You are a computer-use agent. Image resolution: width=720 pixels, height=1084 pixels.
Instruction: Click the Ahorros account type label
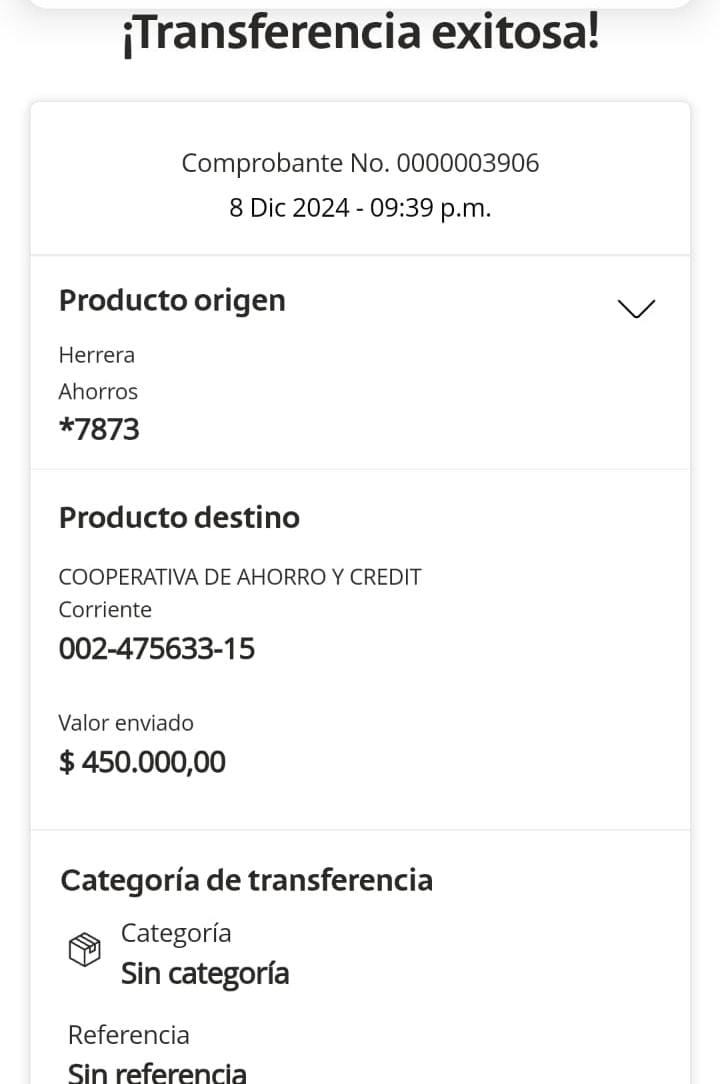pos(98,391)
